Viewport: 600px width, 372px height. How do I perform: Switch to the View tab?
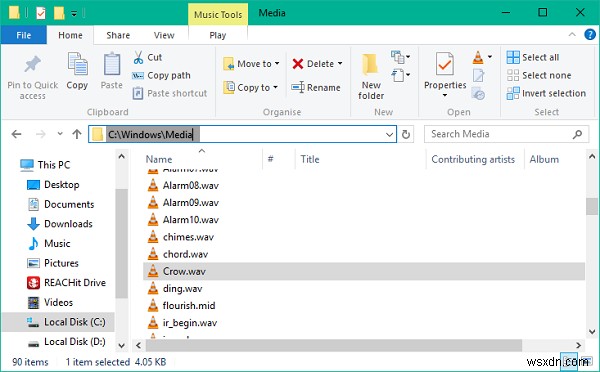[164, 35]
